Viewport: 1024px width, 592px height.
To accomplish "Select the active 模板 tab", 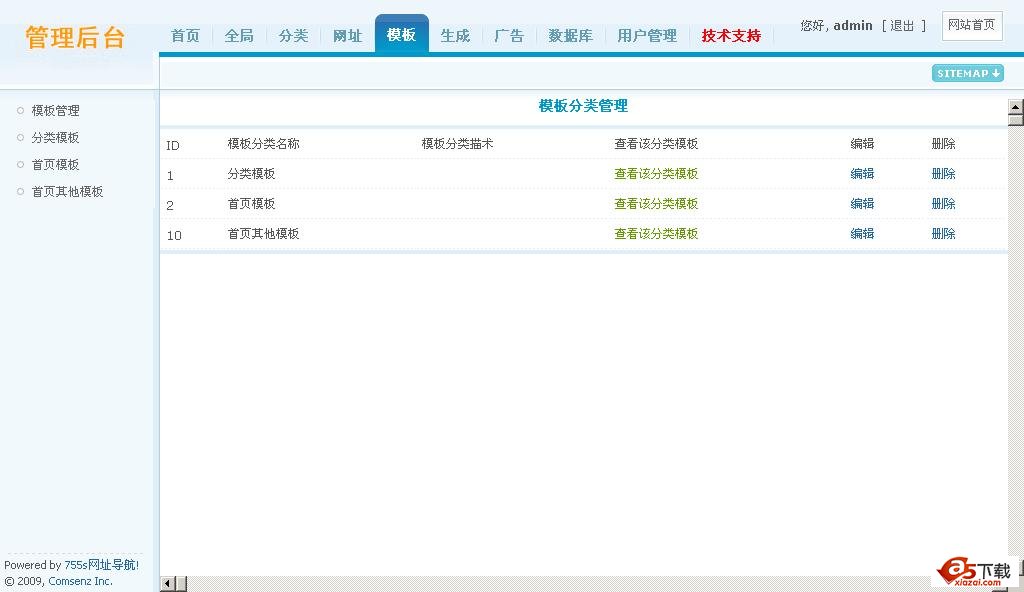I will 402,35.
